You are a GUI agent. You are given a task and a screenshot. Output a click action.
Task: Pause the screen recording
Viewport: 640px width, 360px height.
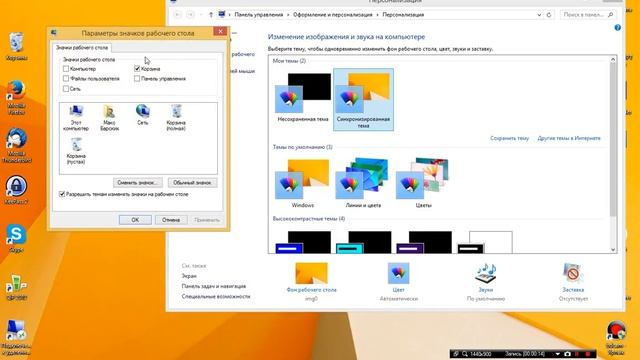[577, 354]
